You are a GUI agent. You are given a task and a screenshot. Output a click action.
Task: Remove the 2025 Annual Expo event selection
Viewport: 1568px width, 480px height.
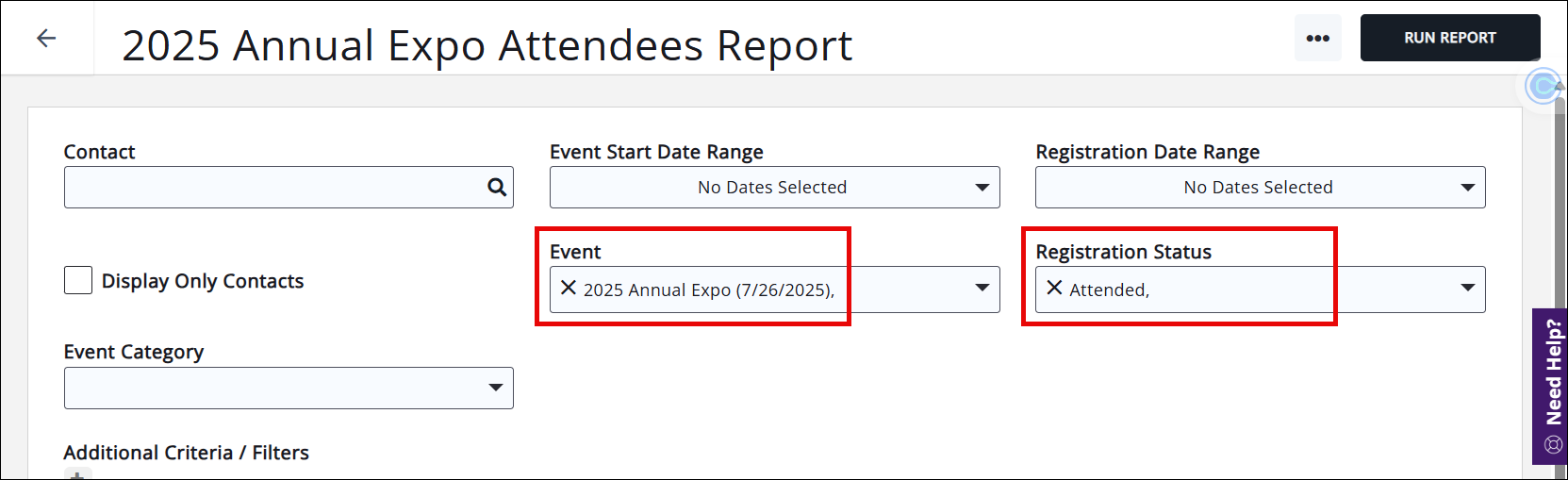(x=569, y=288)
